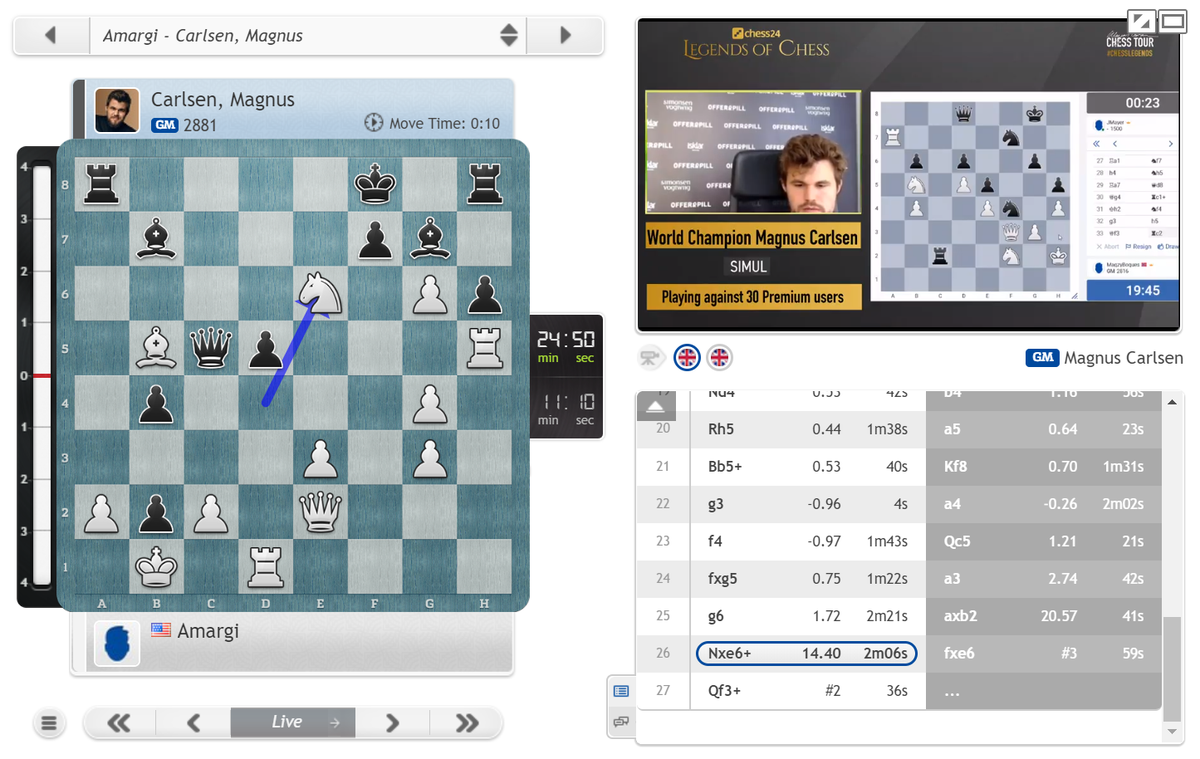Go to next game with right arrow
The height and width of the screenshot is (759, 1200).
tap(565, 35)
